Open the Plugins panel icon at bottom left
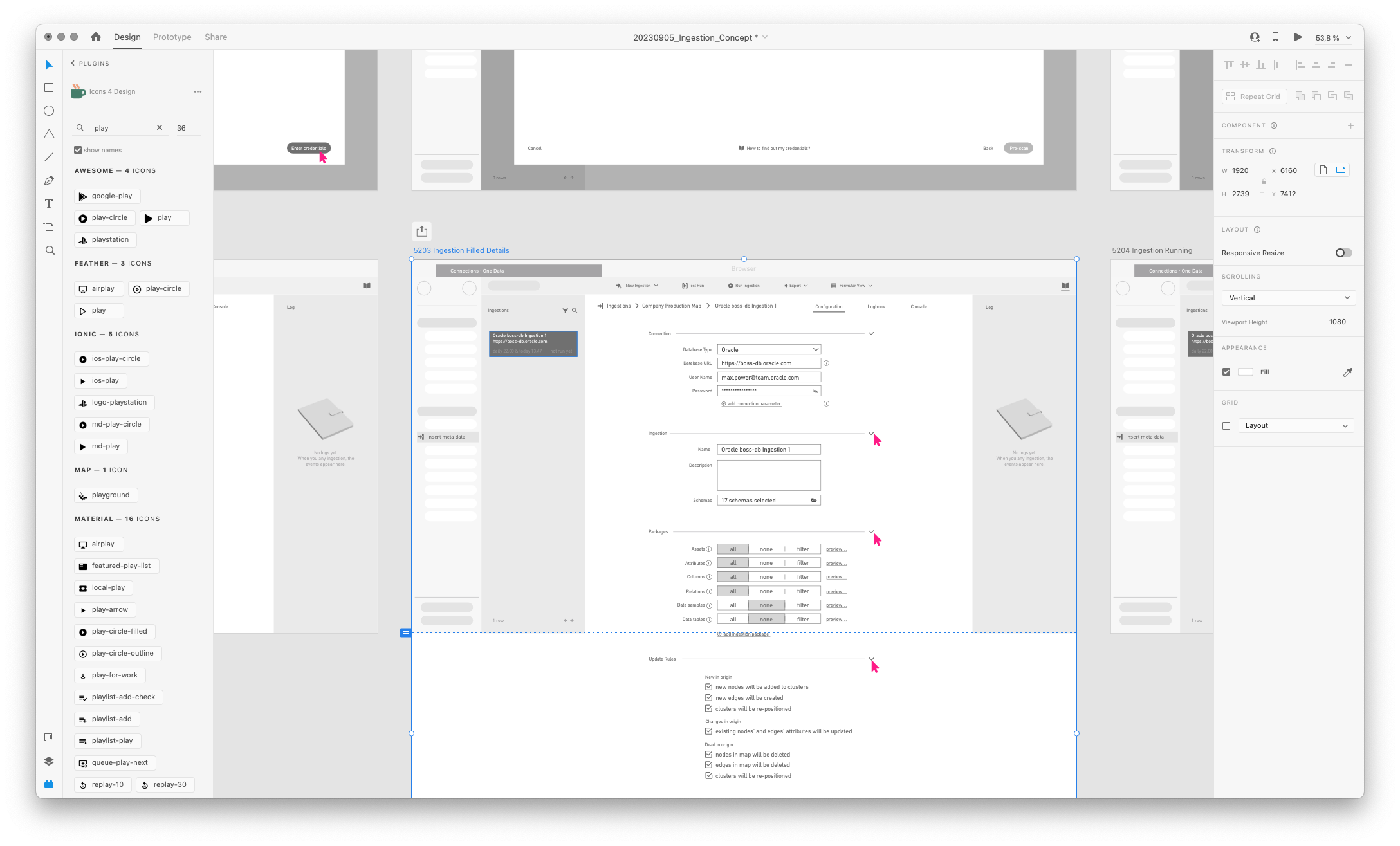Screen dimensions: 1400x846 tap(49, 784)
